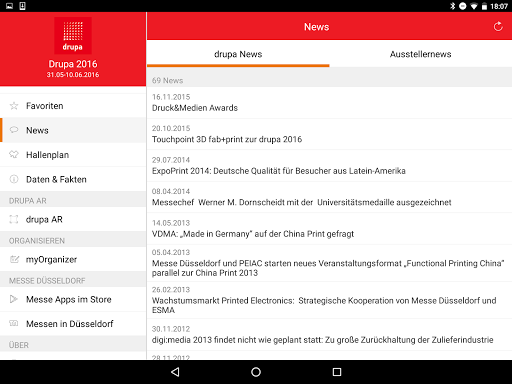This screenshot has width=512, height=384.
Task: Tap the Messe Apps im Store play icon
Action: (14, 299)
